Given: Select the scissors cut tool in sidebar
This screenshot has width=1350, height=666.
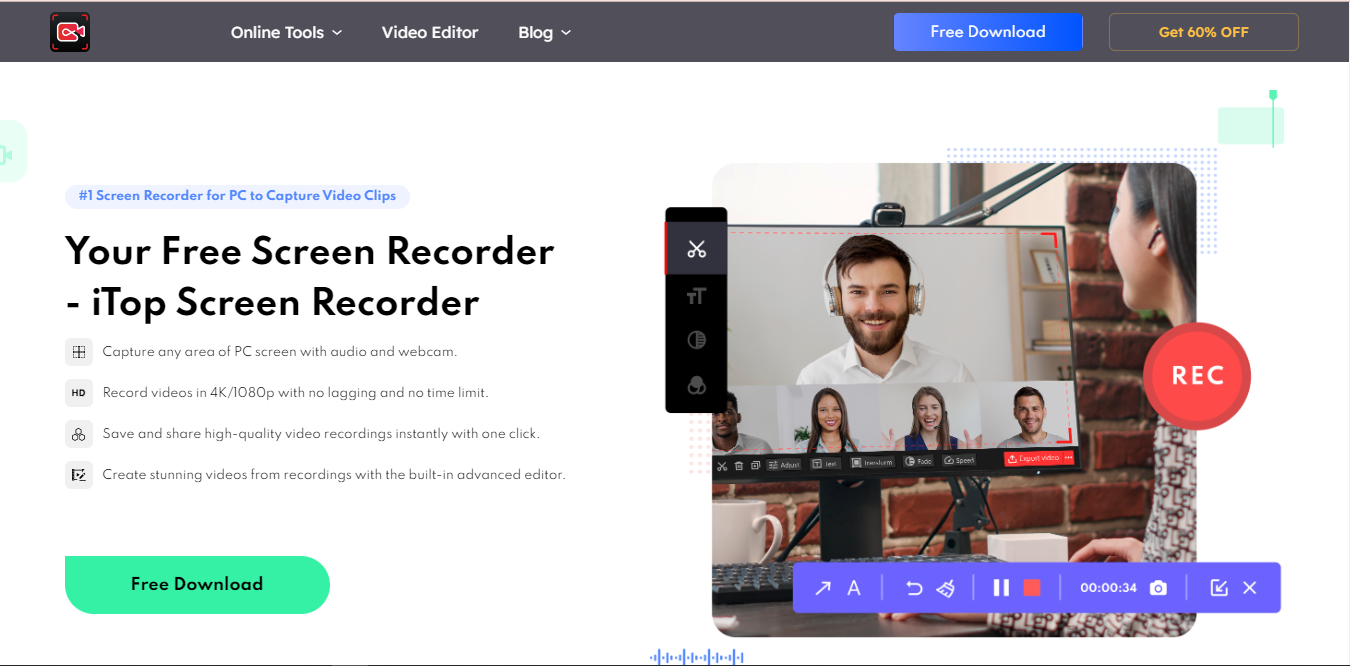Looking at the screenshot, I should [x=697, y=249].
